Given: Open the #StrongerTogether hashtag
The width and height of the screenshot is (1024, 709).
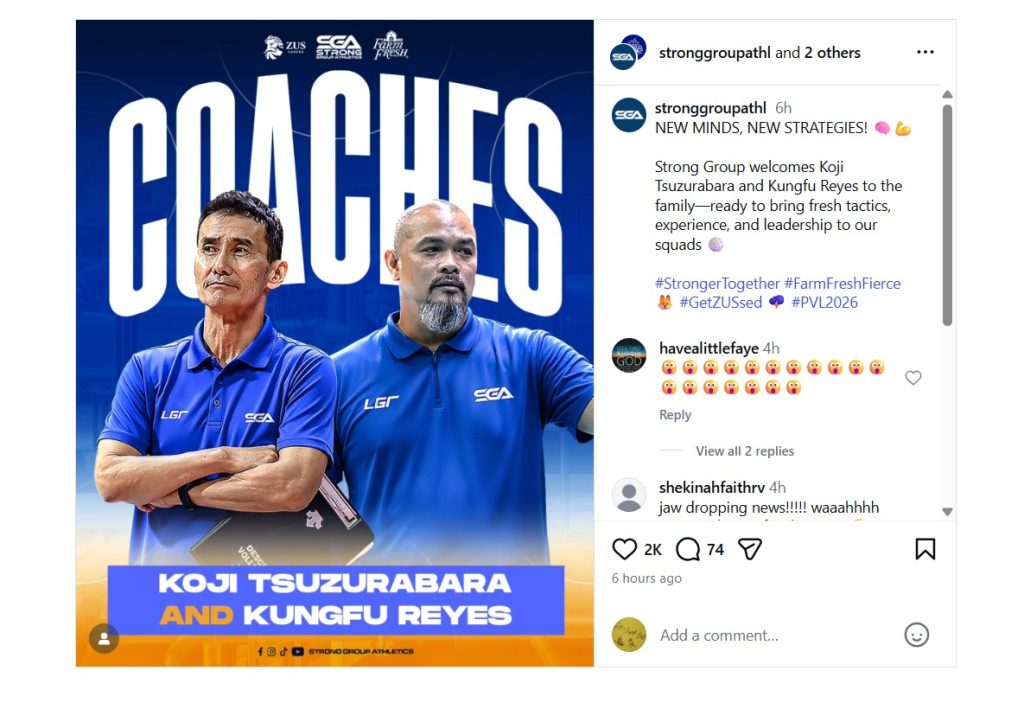Looking at the screenshot, I should click(x=717, y=283).
